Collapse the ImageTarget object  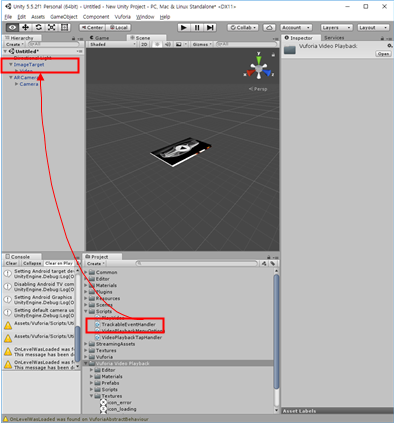(11, 64)
